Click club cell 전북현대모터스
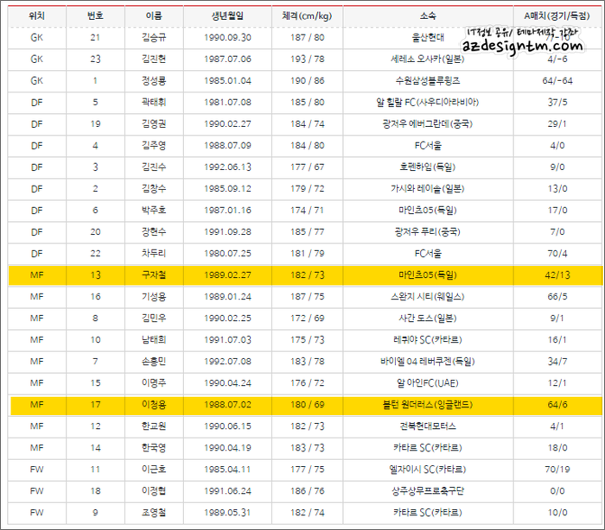The width and height of the screenshot is (605, 530). tap(428, 427)
